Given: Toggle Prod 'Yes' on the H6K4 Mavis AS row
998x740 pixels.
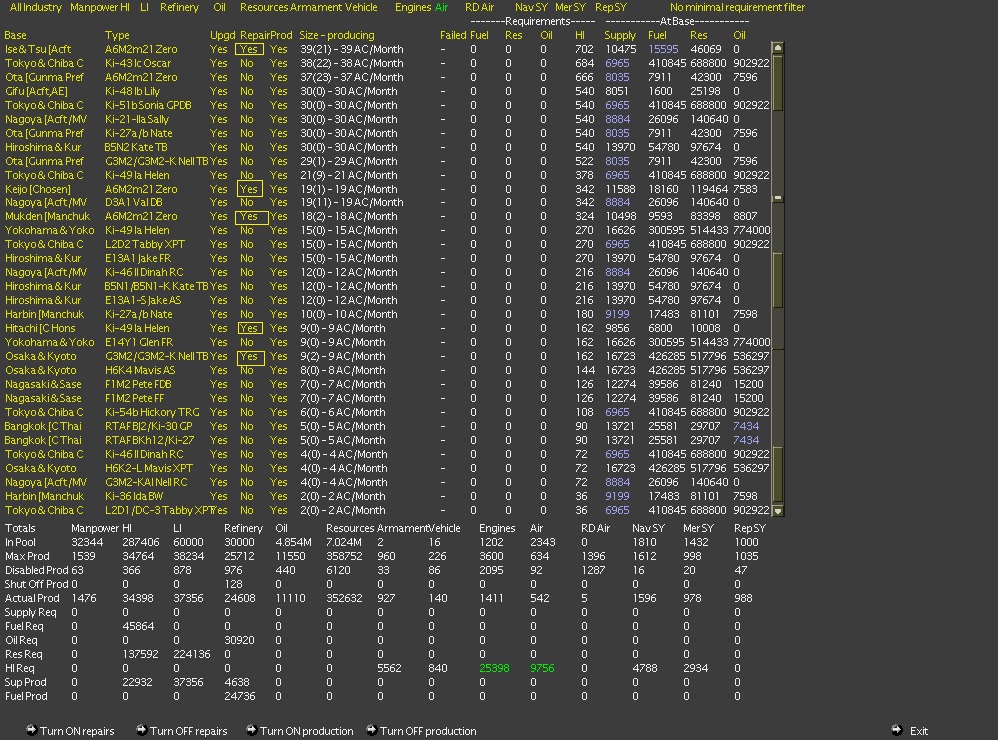Looking at the screenshot, I should point(278,370).
